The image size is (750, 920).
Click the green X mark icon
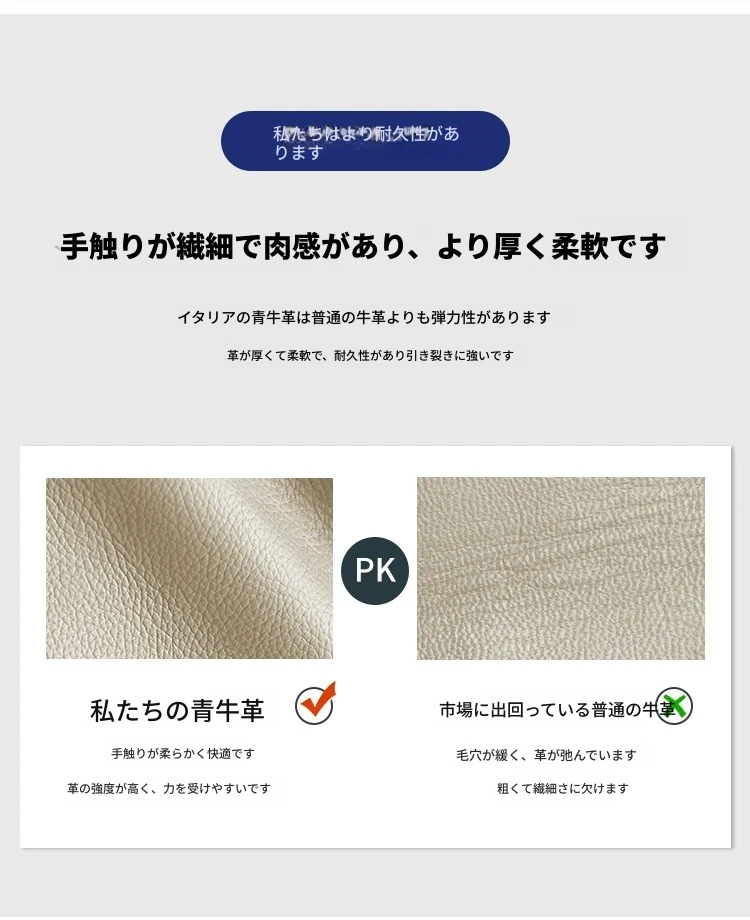pos(674,705)
